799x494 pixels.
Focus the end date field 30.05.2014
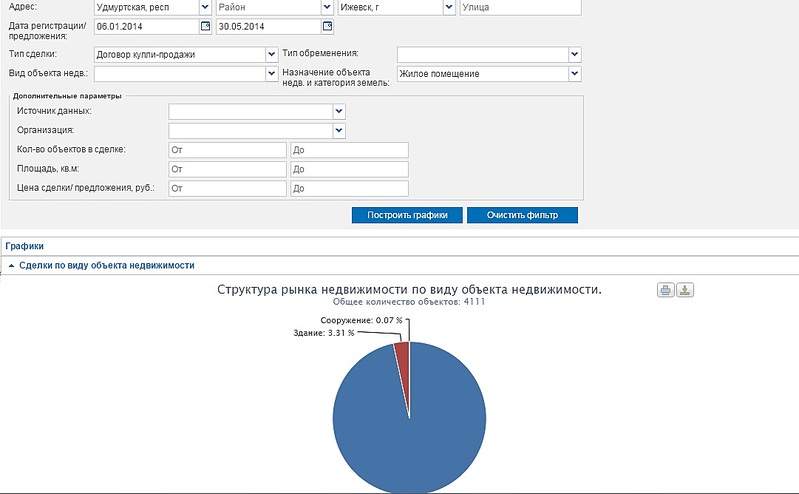click(269, 27)
